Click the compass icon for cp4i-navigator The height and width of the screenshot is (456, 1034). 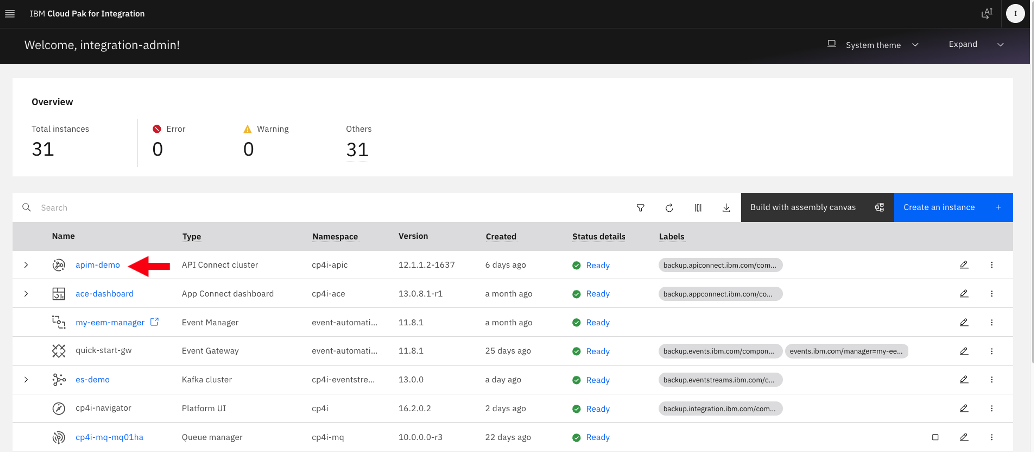pos(59,408)
